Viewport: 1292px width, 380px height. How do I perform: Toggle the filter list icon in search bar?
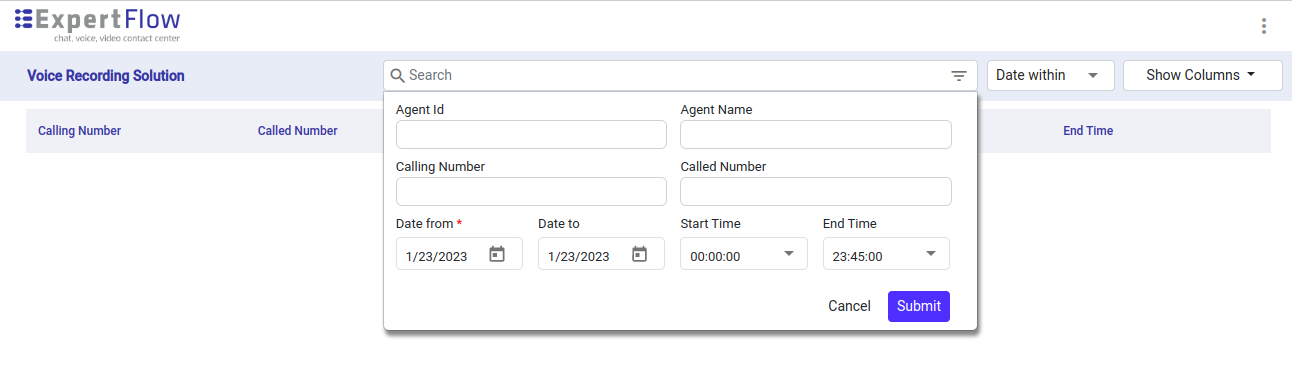pyautogui.click(x=959, y=76)
